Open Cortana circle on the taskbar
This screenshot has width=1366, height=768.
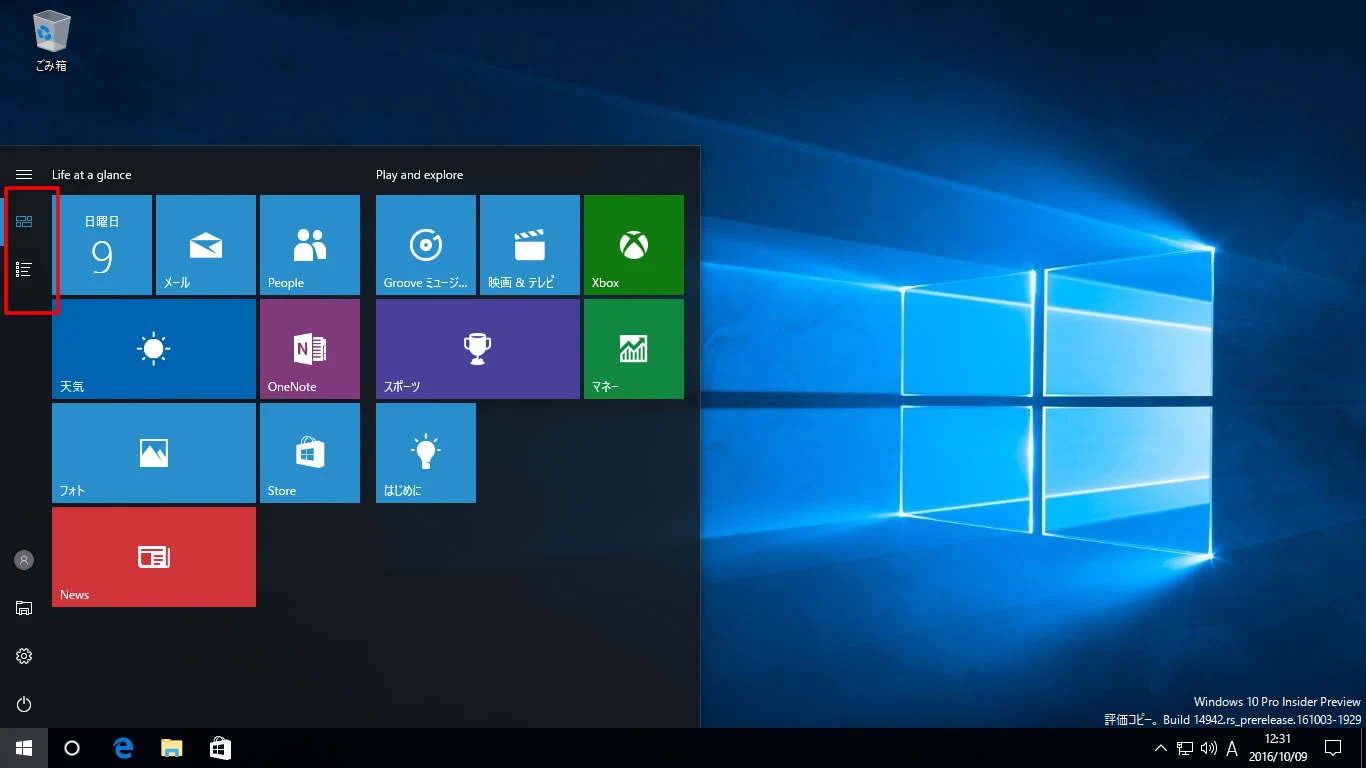[x=72, y=748]
